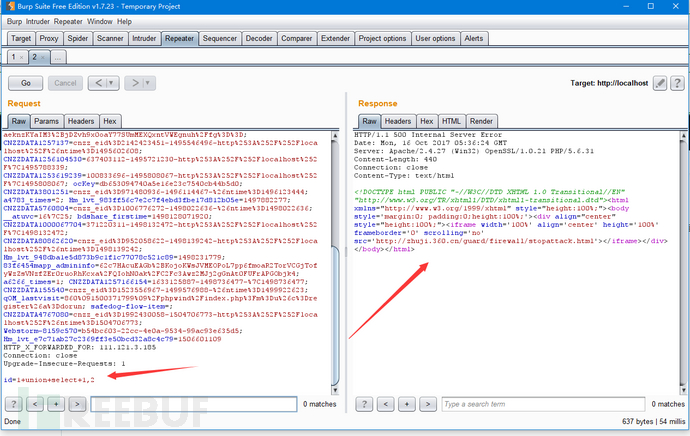
Task: Switch to the Extender tab
Action: (x=335, y=38)
